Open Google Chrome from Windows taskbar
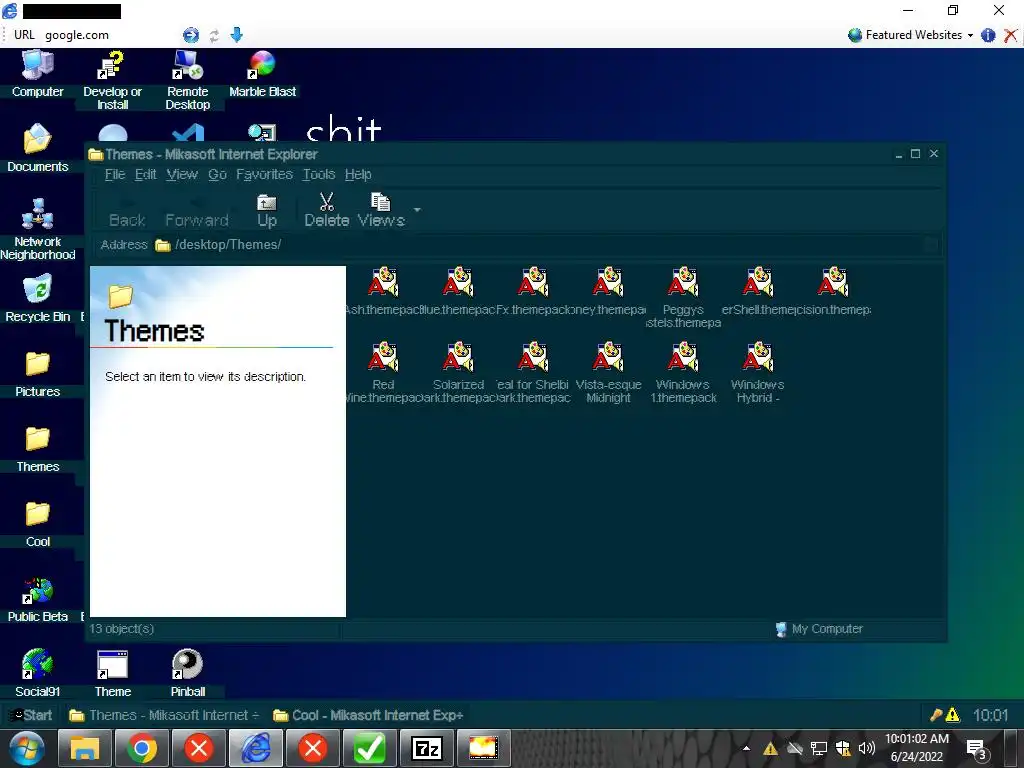The image size is (1024, 768). tap(142, 748)
